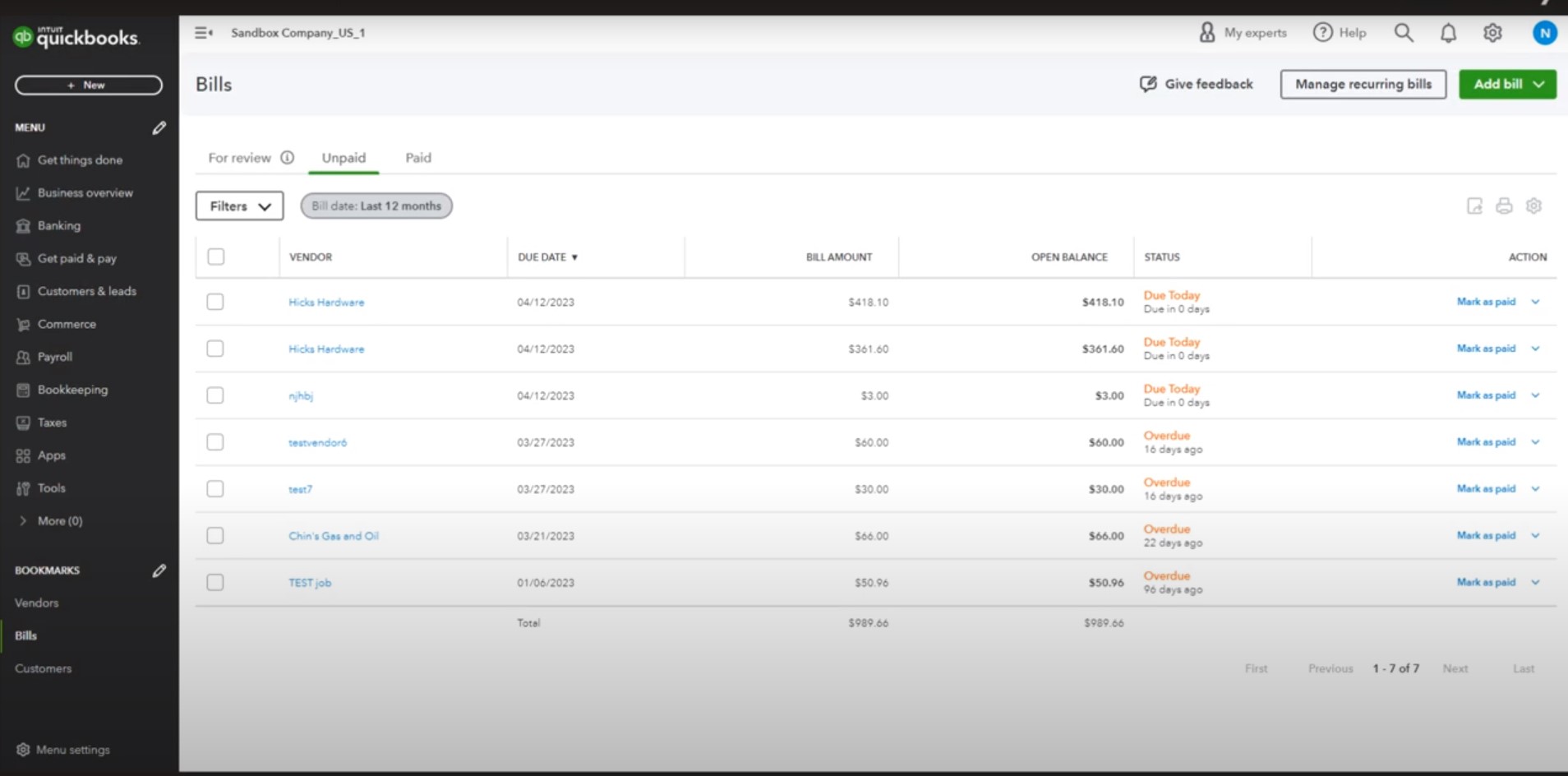
Task: Switch to the For review tab
Action: [x=239, y=158]
